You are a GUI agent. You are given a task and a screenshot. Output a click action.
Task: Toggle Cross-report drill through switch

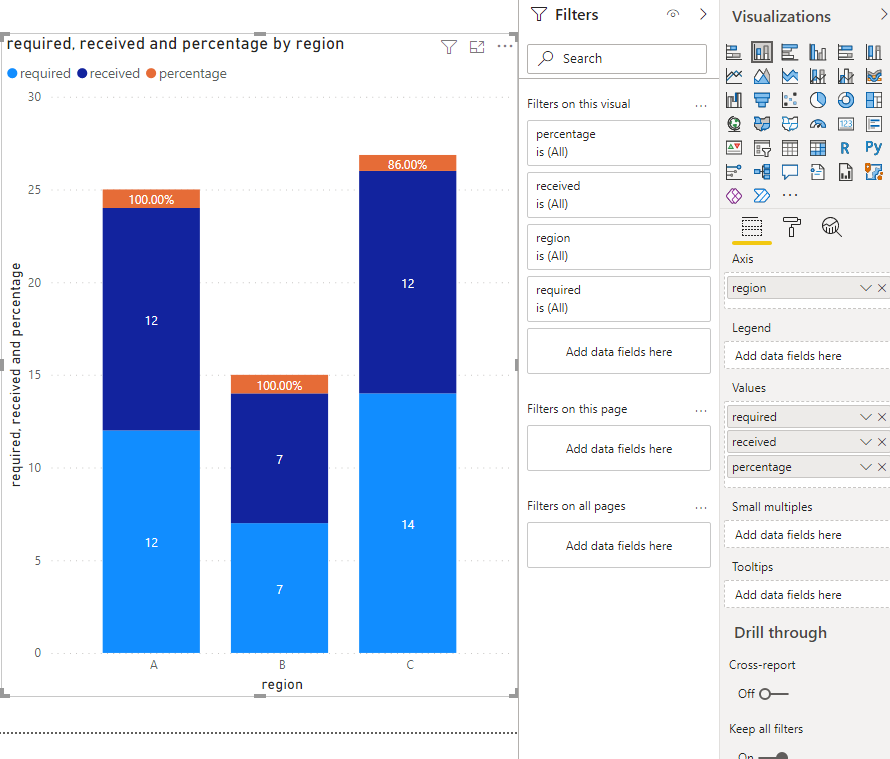[774, 694]
